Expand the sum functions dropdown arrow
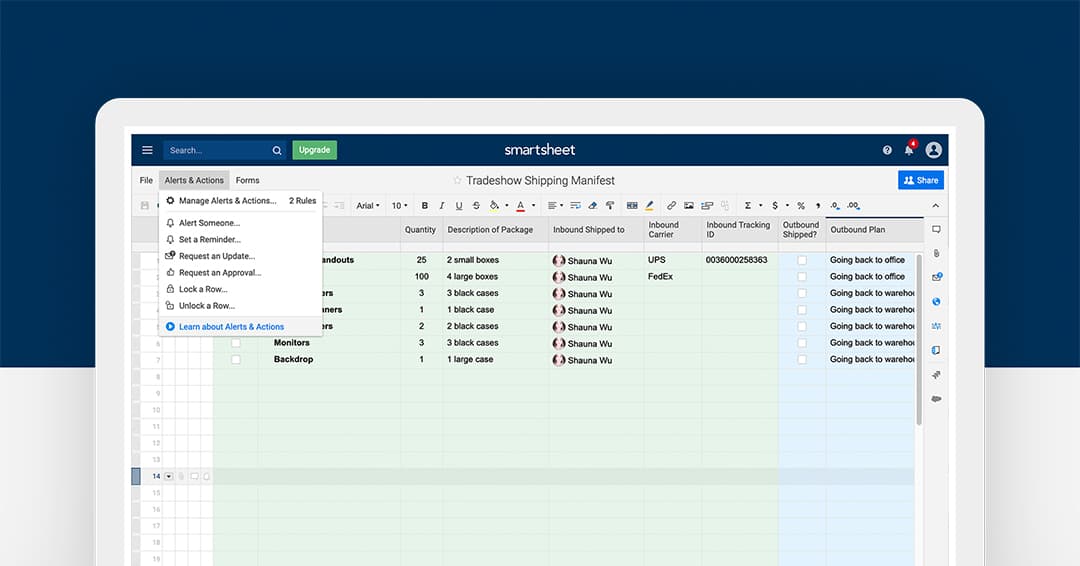The width and height of the screenshot is (1080, 566). [x=760, y=206]
